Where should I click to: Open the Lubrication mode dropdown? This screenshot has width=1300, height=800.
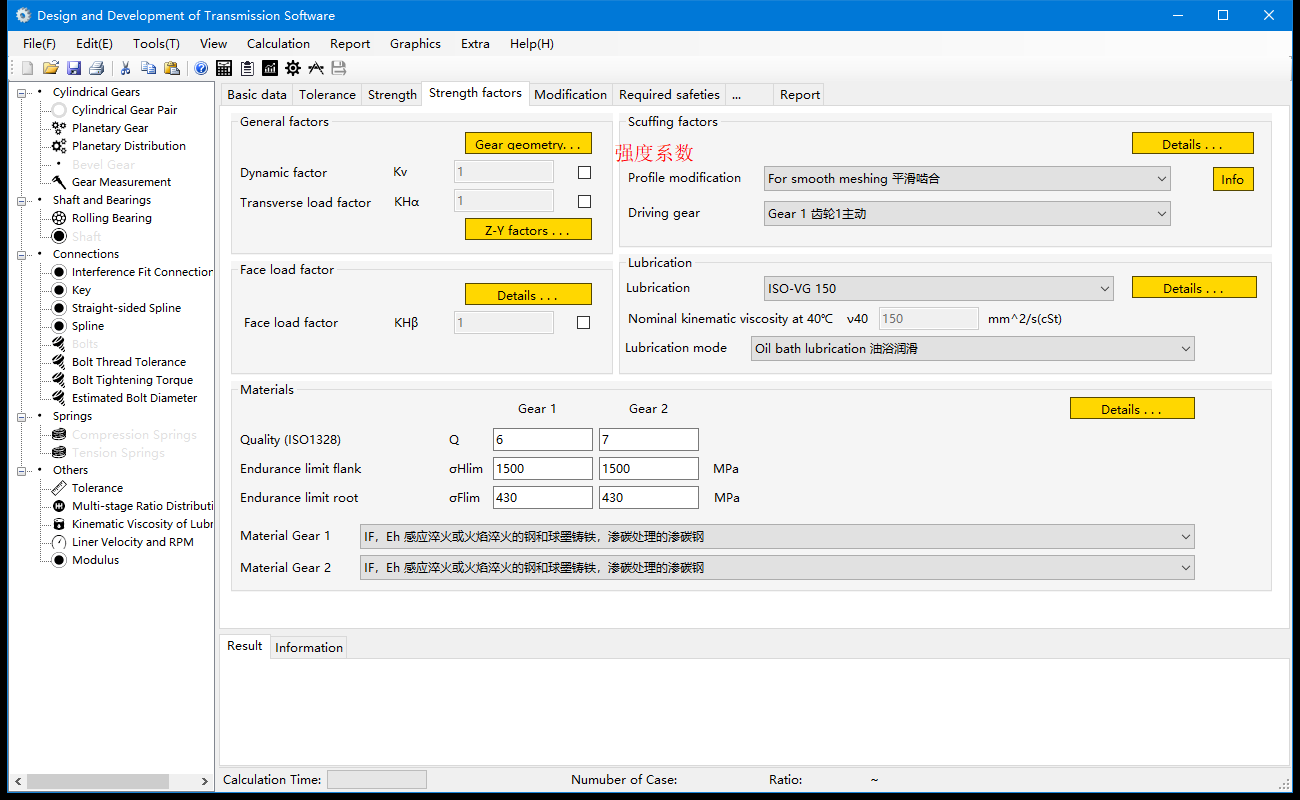972,349
